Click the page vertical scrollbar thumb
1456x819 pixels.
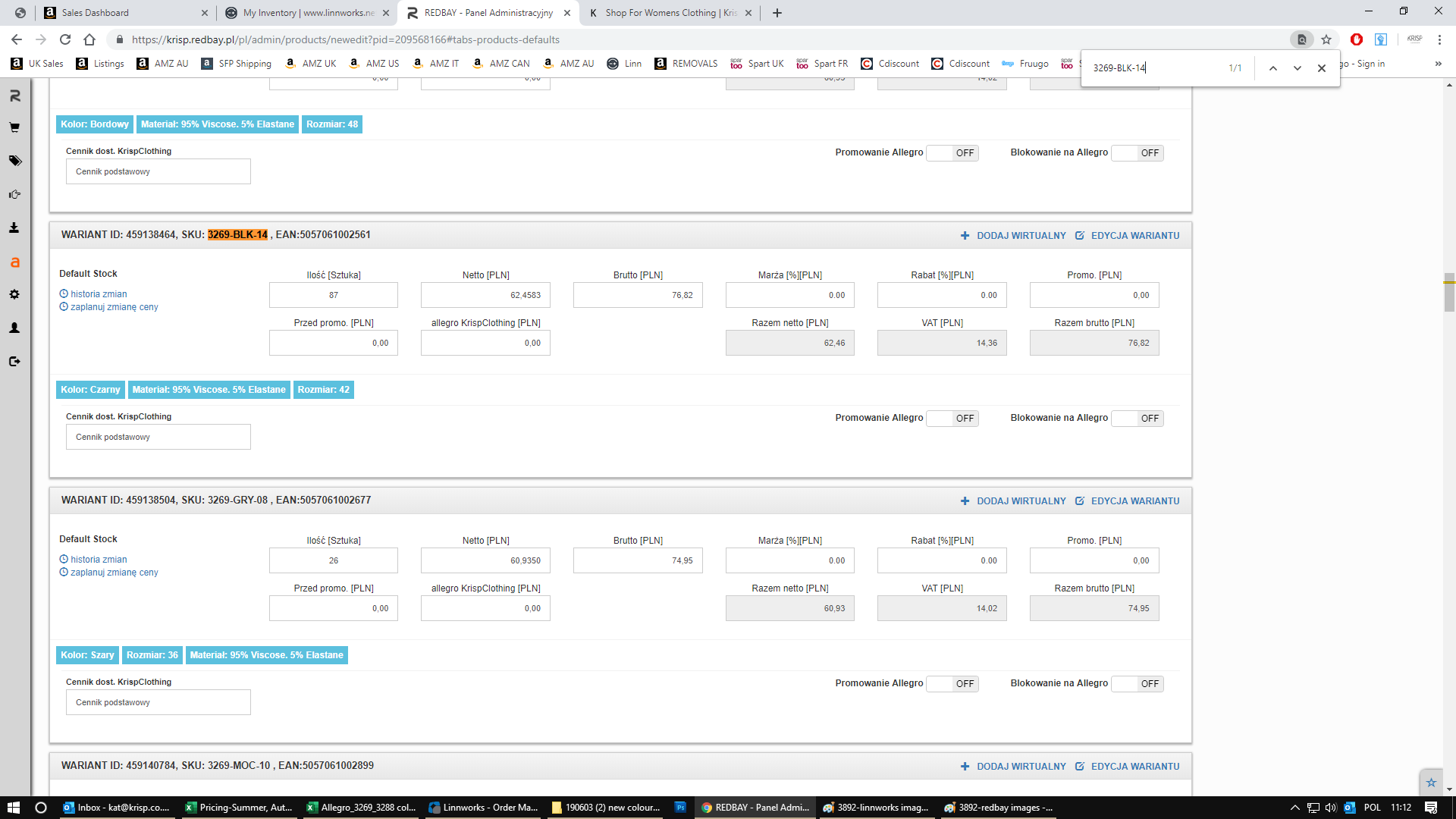coord(1449,292)
